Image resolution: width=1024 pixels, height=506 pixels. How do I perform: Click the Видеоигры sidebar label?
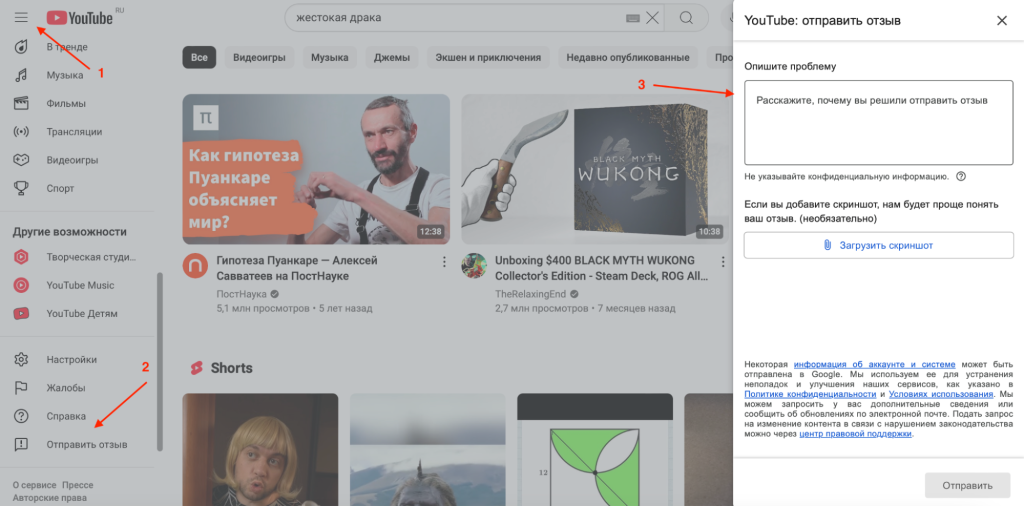[72, 160]
